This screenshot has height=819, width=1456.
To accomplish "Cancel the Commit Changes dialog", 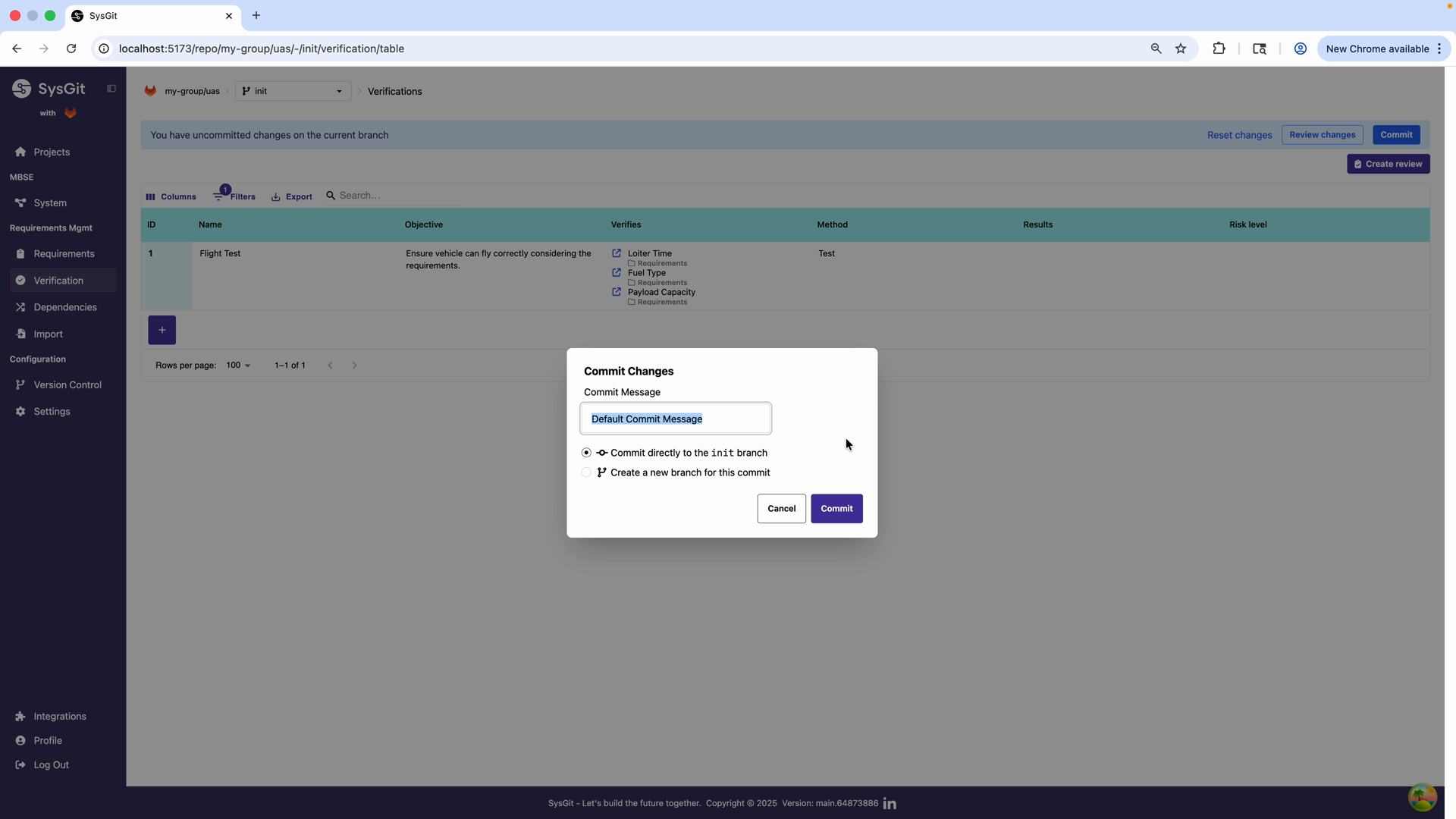I will 782,508.
